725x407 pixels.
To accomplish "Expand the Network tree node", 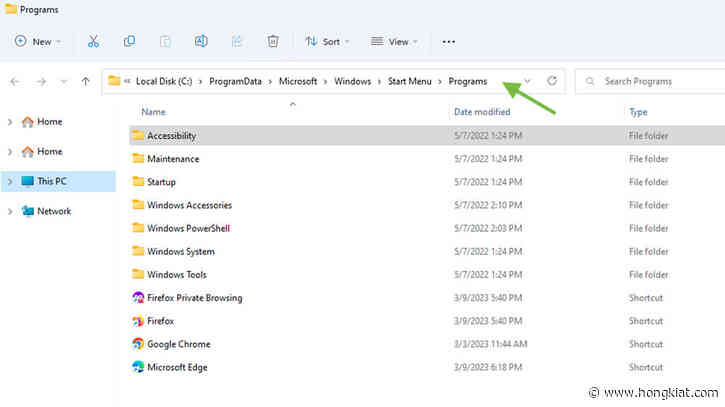I will (x=10, y=212).
